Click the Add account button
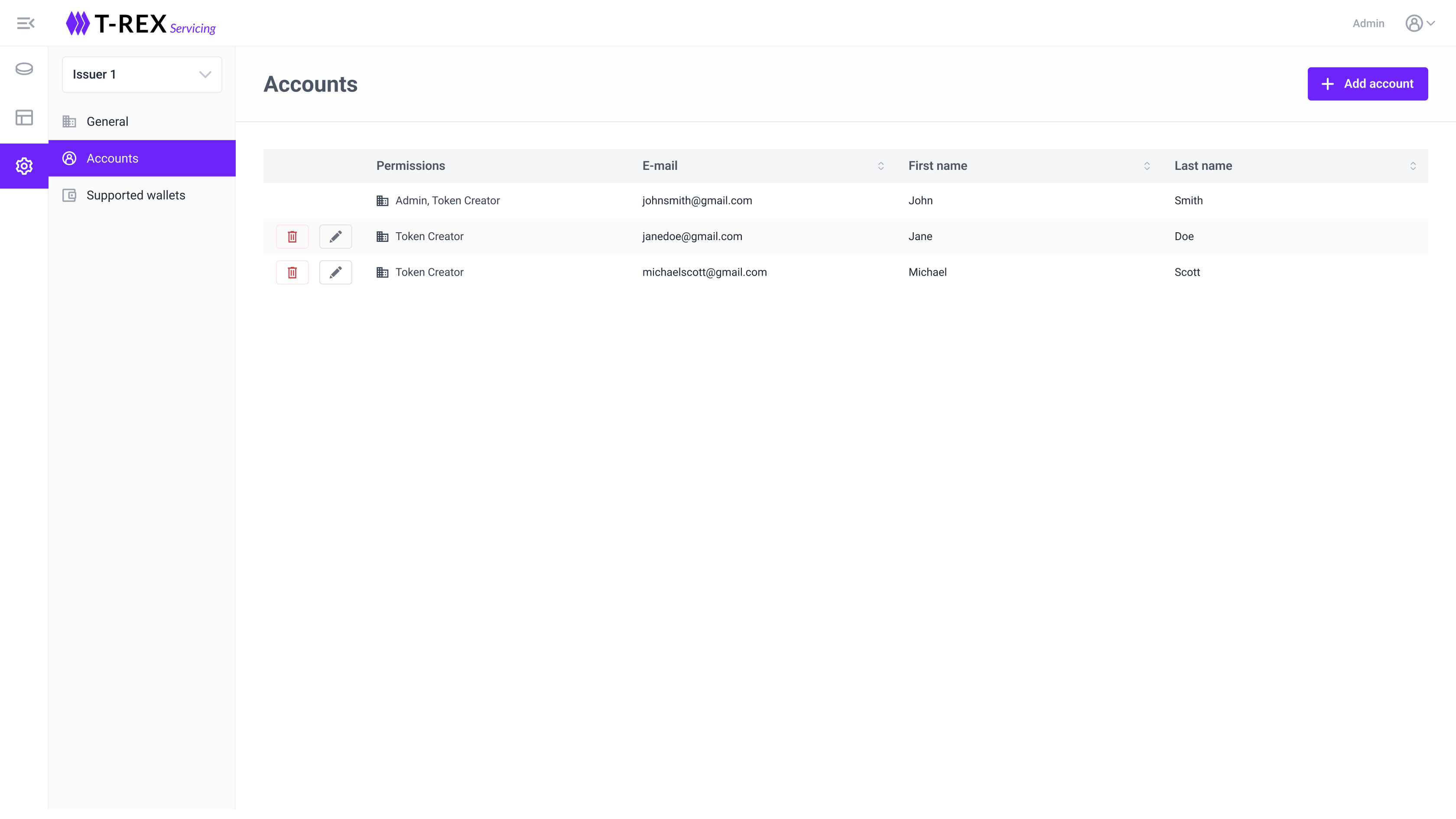This screenshot has width=1456, height=819. (1367, 84)
